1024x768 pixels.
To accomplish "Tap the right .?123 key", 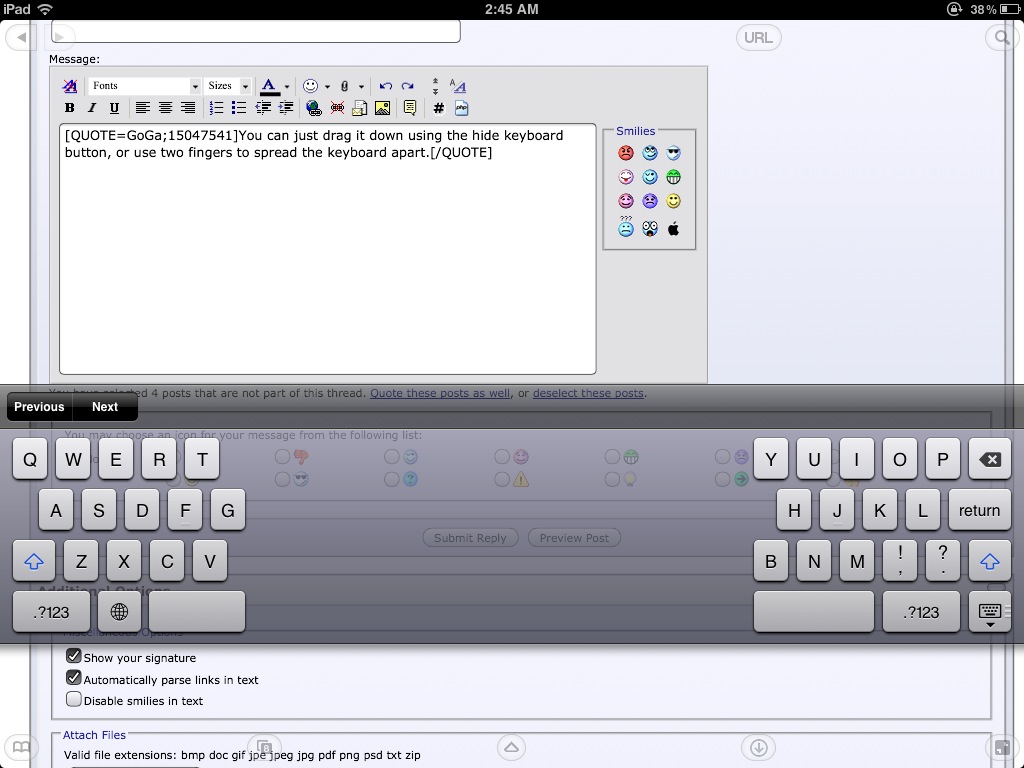I will coord(921,612).
